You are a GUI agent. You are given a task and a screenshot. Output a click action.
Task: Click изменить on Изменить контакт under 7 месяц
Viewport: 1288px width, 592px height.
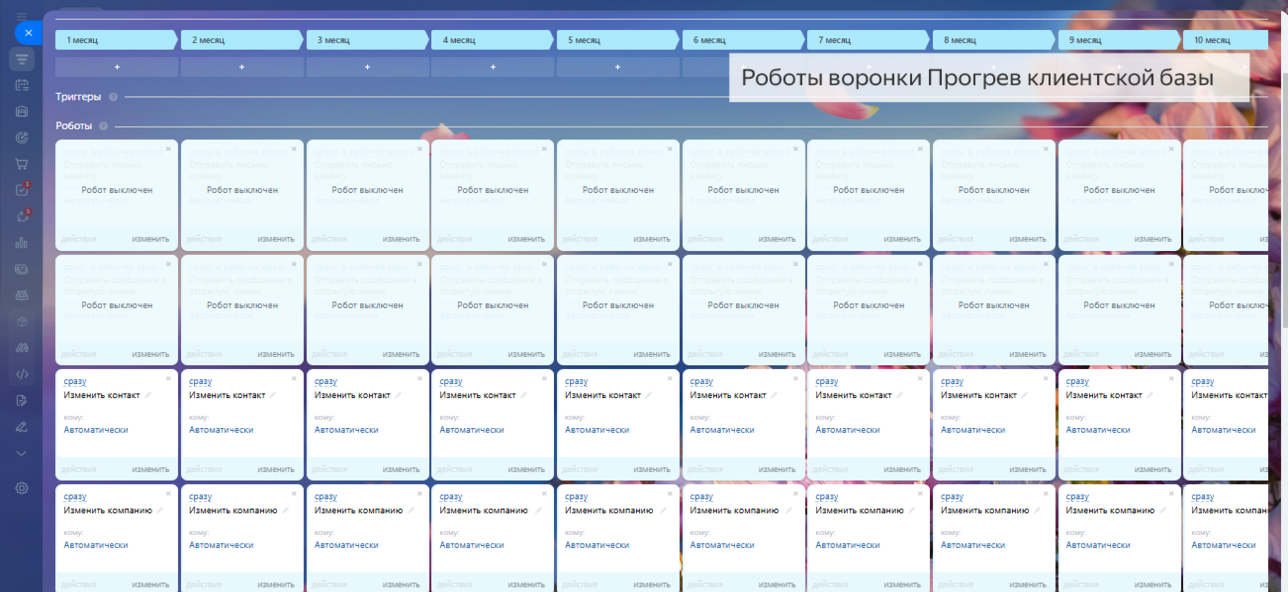[x=902, y=469]
